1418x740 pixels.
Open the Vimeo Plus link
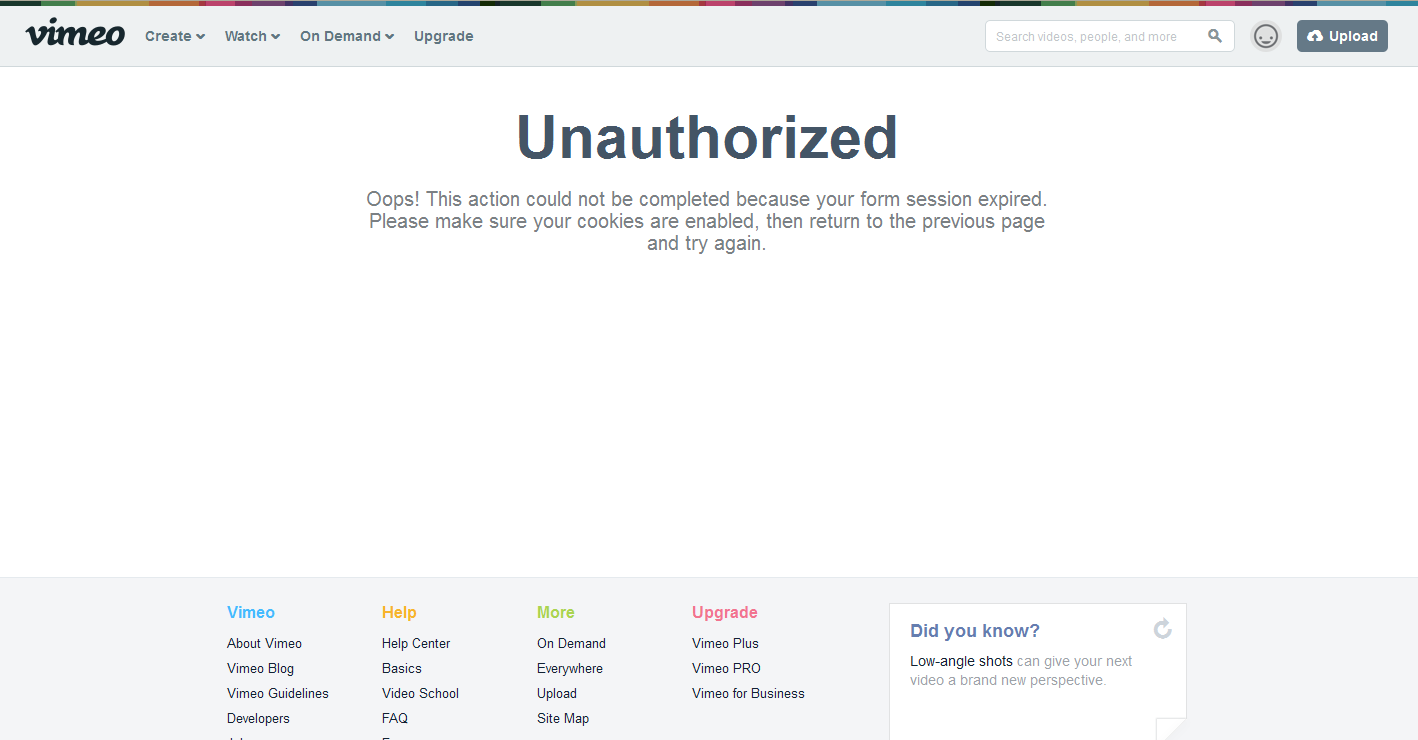pyautogui.click(x=725, y=643)
